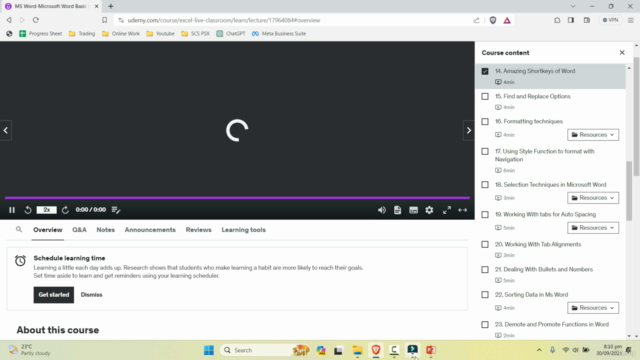
Task: Open the Announcements tab
Action: tap(150, 230)
